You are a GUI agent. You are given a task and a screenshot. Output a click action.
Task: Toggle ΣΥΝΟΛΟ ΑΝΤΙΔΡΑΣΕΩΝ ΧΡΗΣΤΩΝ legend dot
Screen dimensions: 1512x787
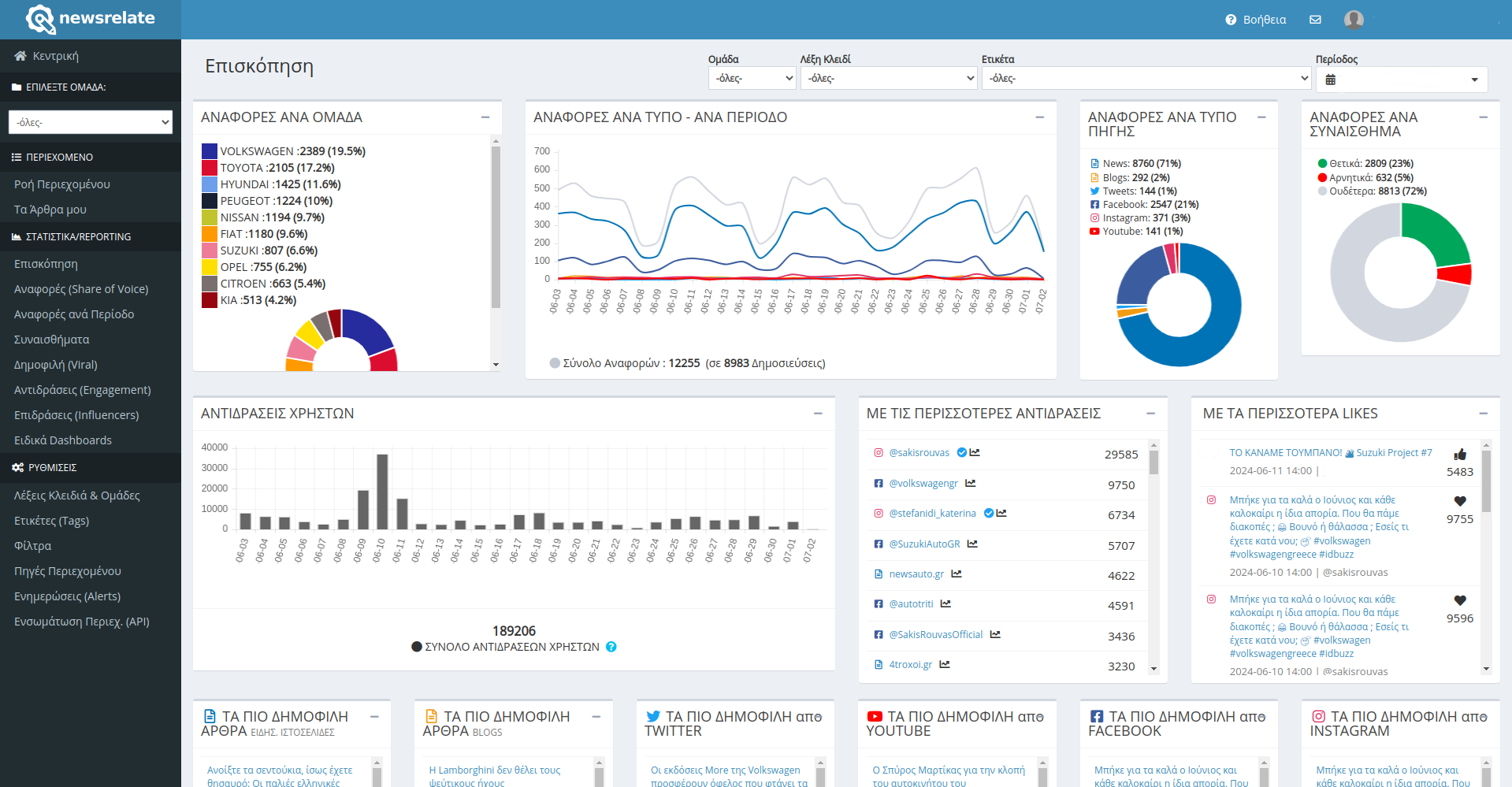[x=417, y=647]
